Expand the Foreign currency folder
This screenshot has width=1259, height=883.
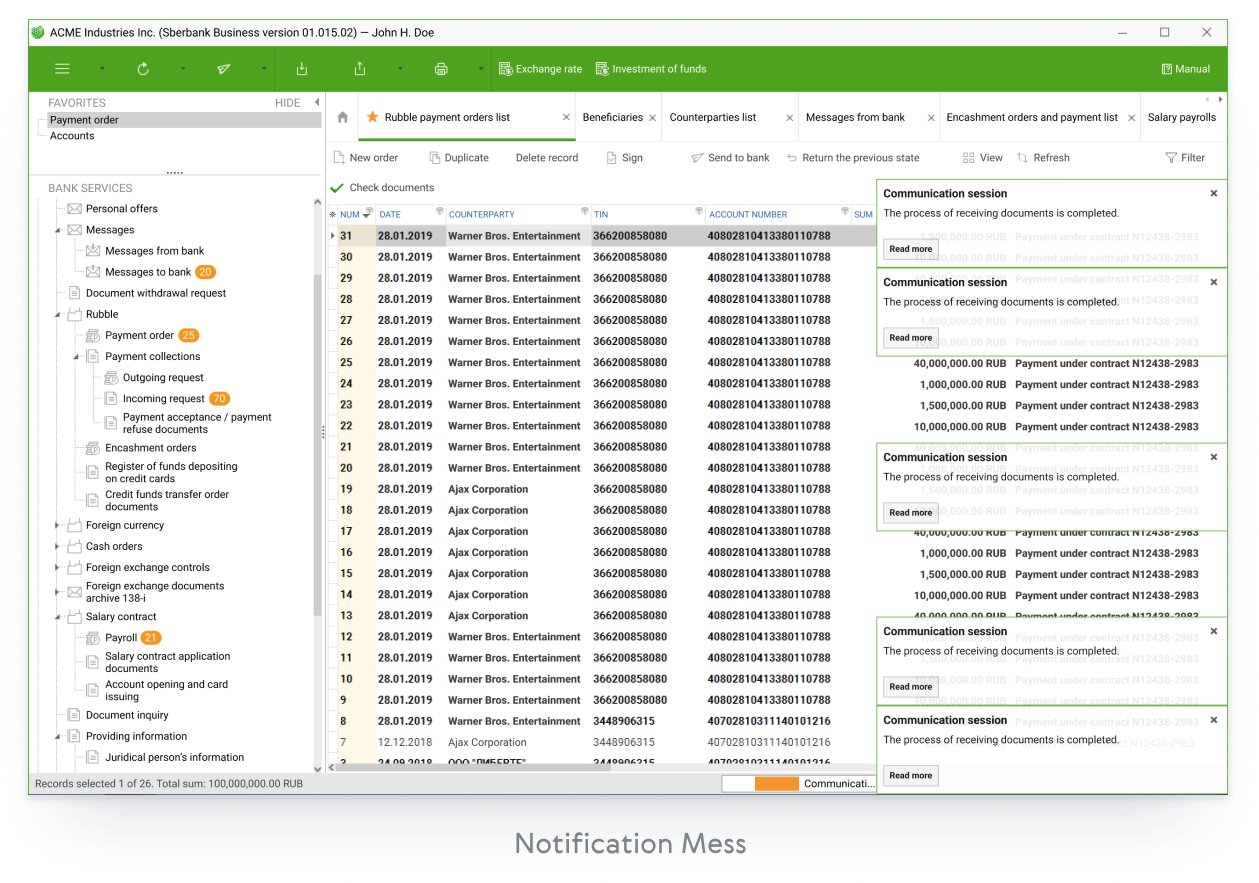point(58,526)
